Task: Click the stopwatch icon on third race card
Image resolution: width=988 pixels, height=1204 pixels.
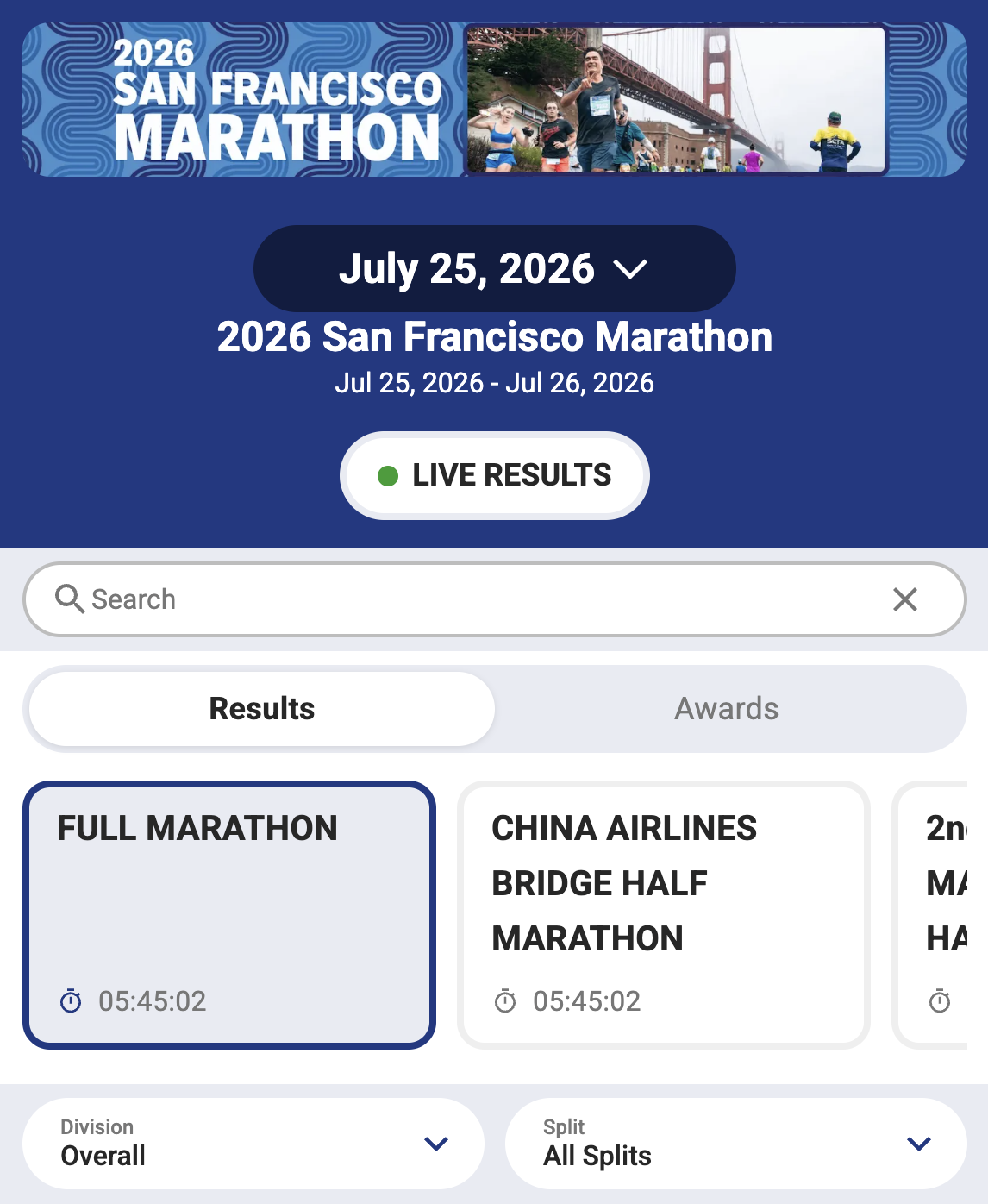Action: point(940,1000)
